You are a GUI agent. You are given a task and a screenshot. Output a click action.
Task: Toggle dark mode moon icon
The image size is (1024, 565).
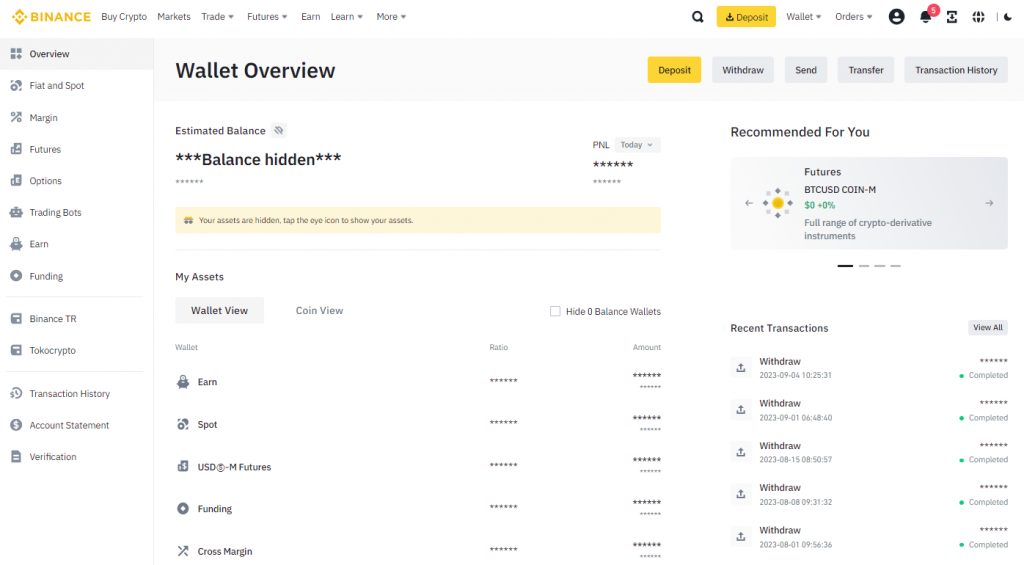pyautogui.click(x=1007, y=17)
